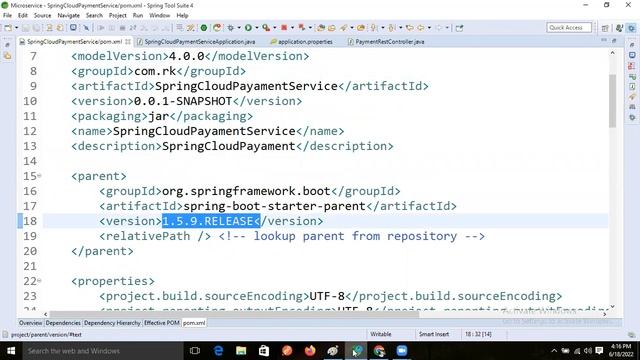The height and width of the screenshot is (360, 640).
Task: Click into the Quick Access search field
Action: click(569, 27)
